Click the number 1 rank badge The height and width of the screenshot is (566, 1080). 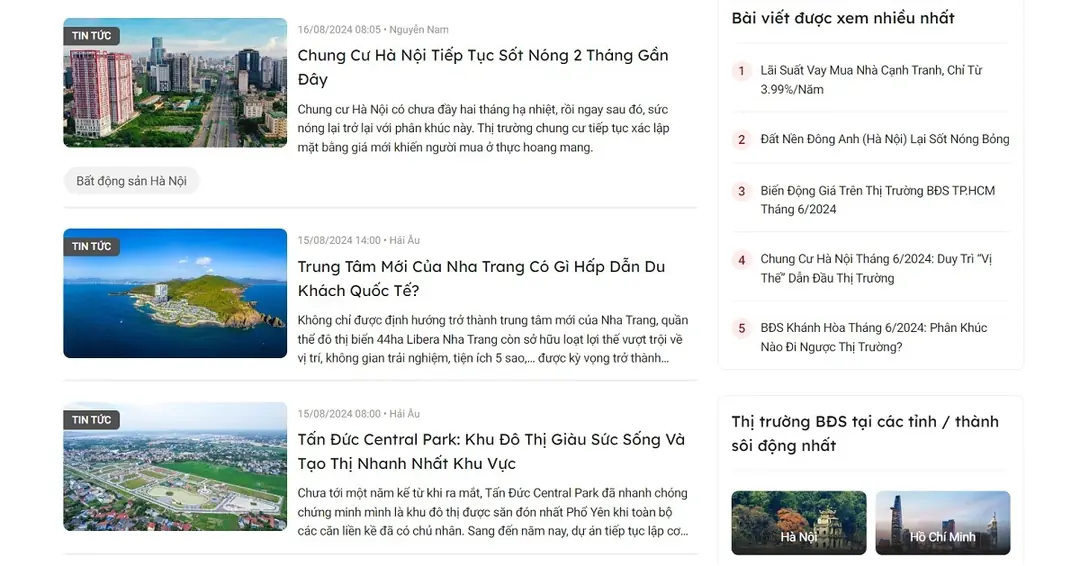[x=741, y=71]
